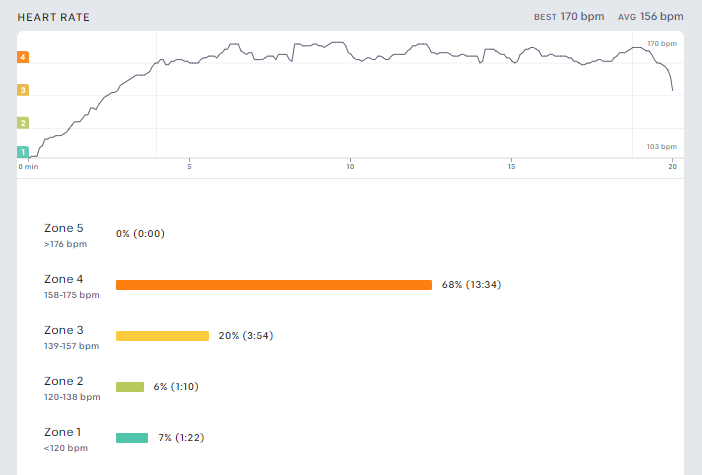
Task: Click the Zone 5 label
Action: coord(64,228)
